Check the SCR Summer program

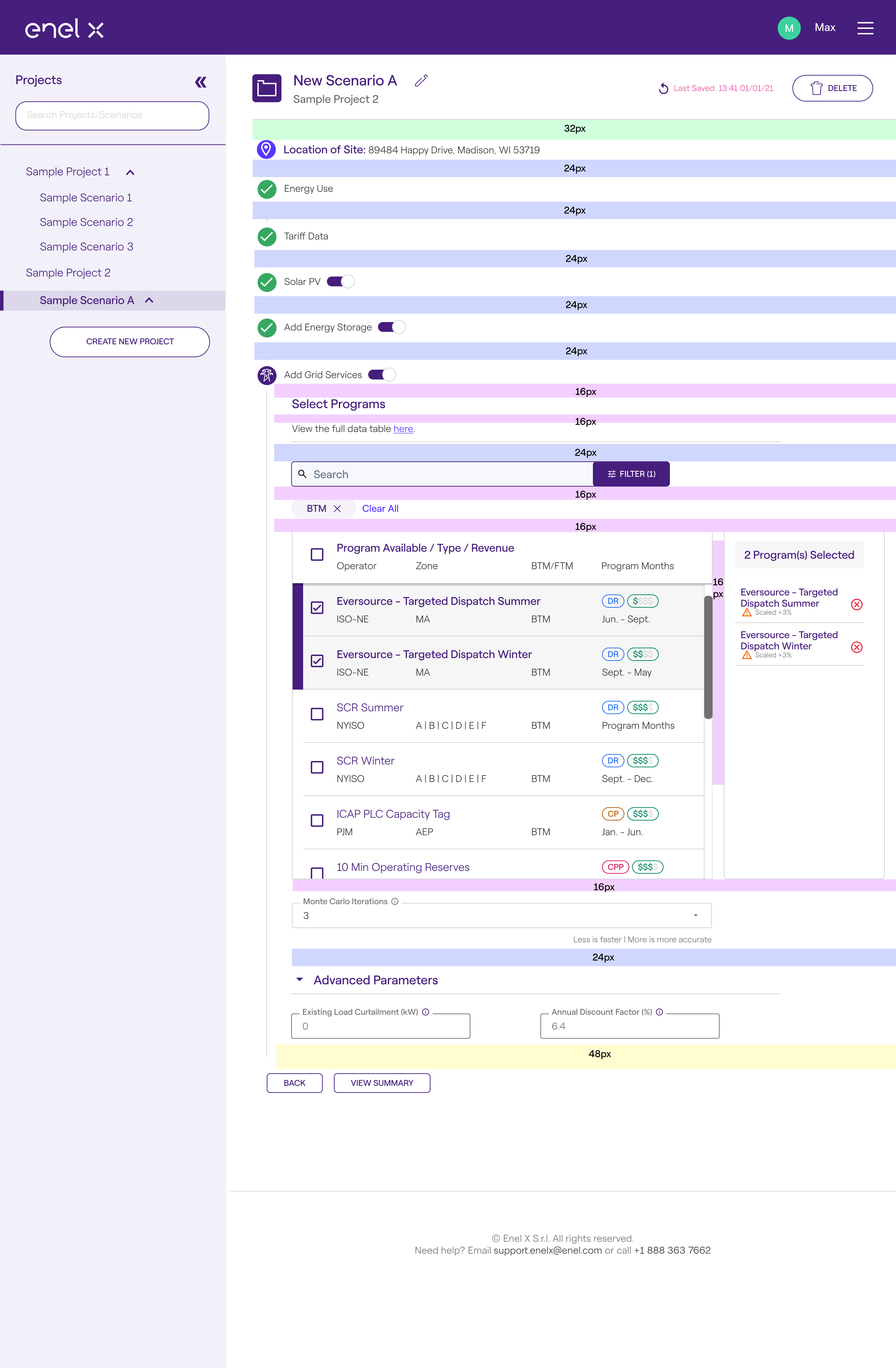click(317, 714)
